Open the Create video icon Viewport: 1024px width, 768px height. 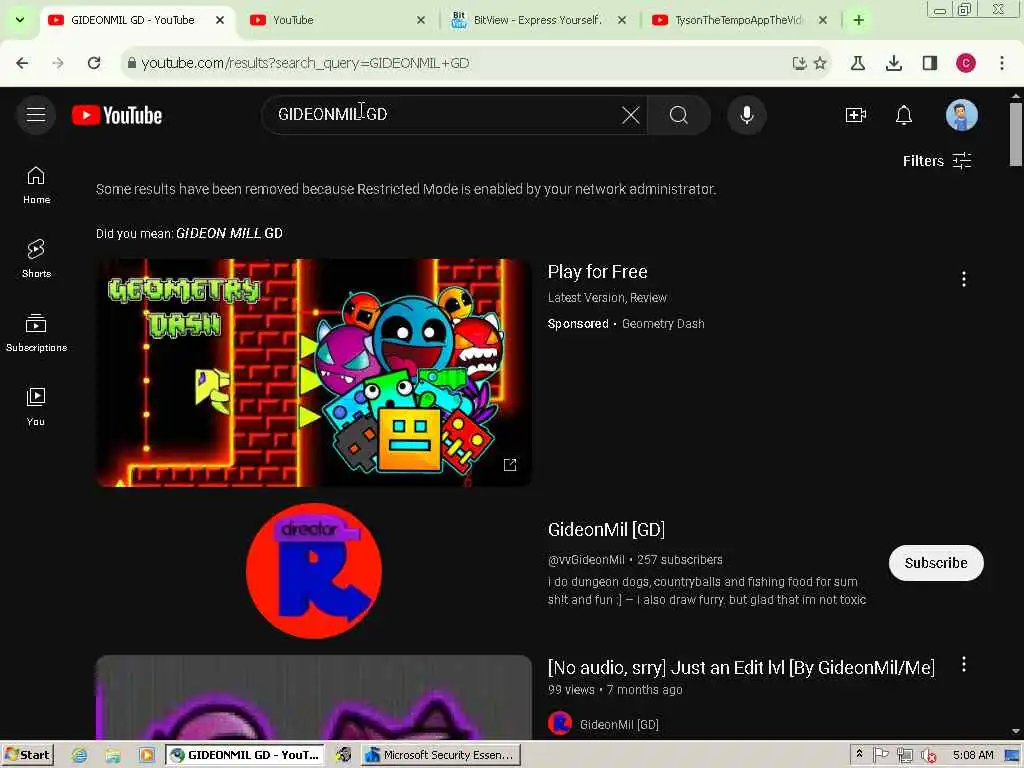pyautogui.click(x=856, y=116)
